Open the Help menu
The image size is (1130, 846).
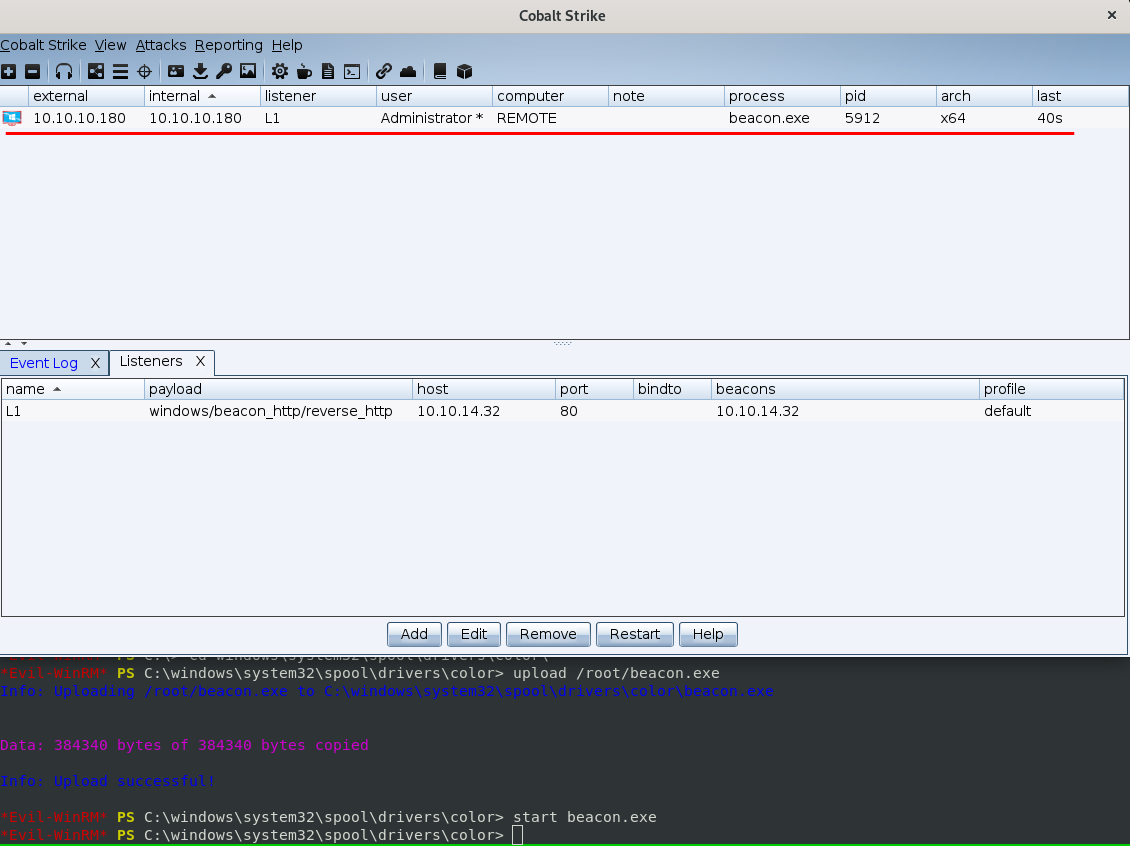point(287,45)
